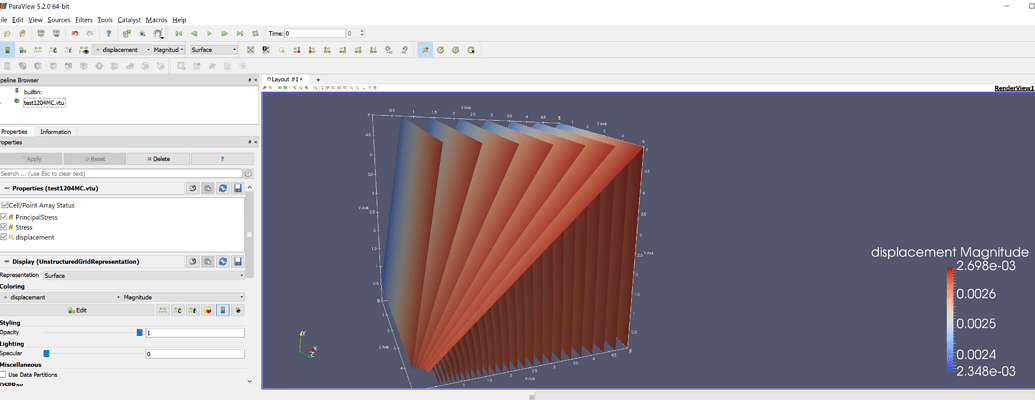Click Display section blue refresh icon
Image resolution: width=1035 pixels, height=400 pixels.
pos(222,261)
